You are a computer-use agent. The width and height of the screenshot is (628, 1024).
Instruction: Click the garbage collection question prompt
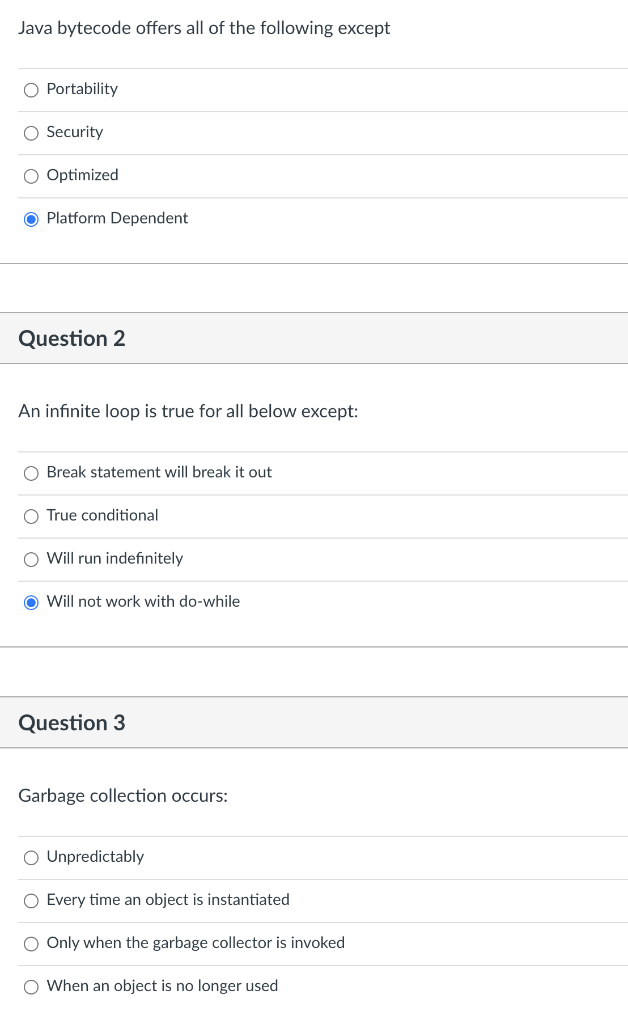(122, 795)
